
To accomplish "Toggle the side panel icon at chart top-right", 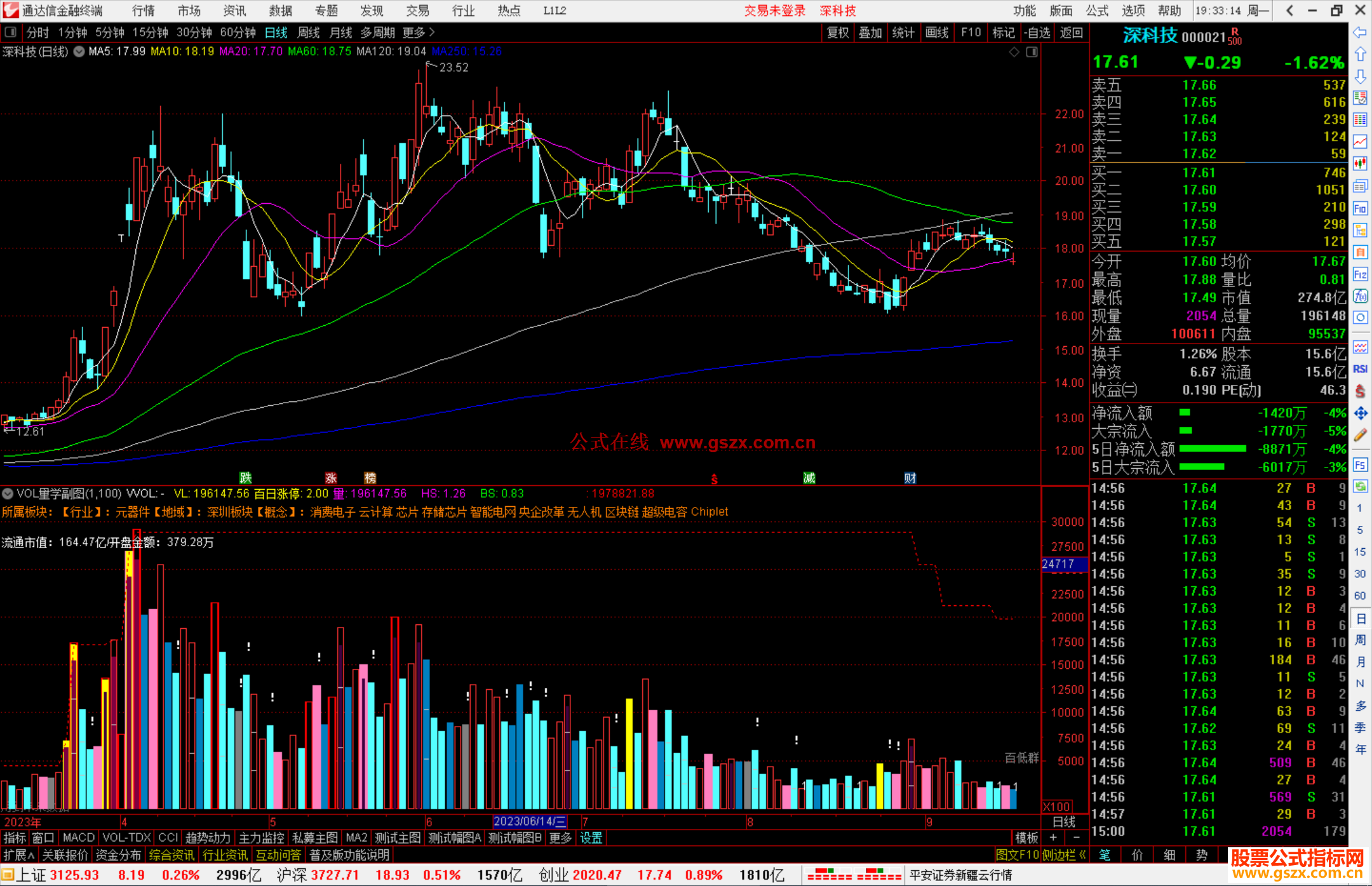I will point(1032,52).
